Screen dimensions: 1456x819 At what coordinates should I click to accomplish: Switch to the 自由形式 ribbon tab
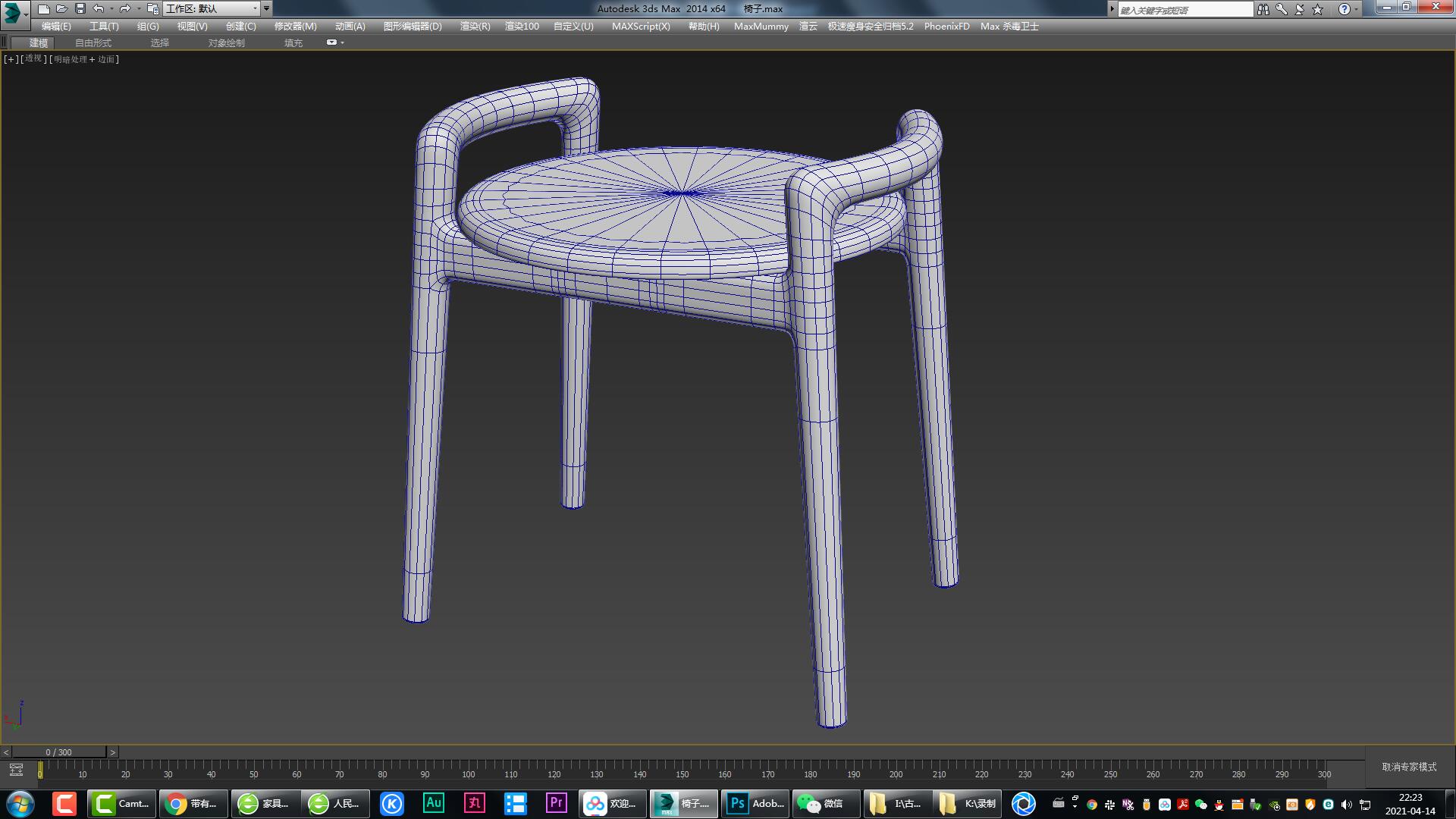pos(93,42)
